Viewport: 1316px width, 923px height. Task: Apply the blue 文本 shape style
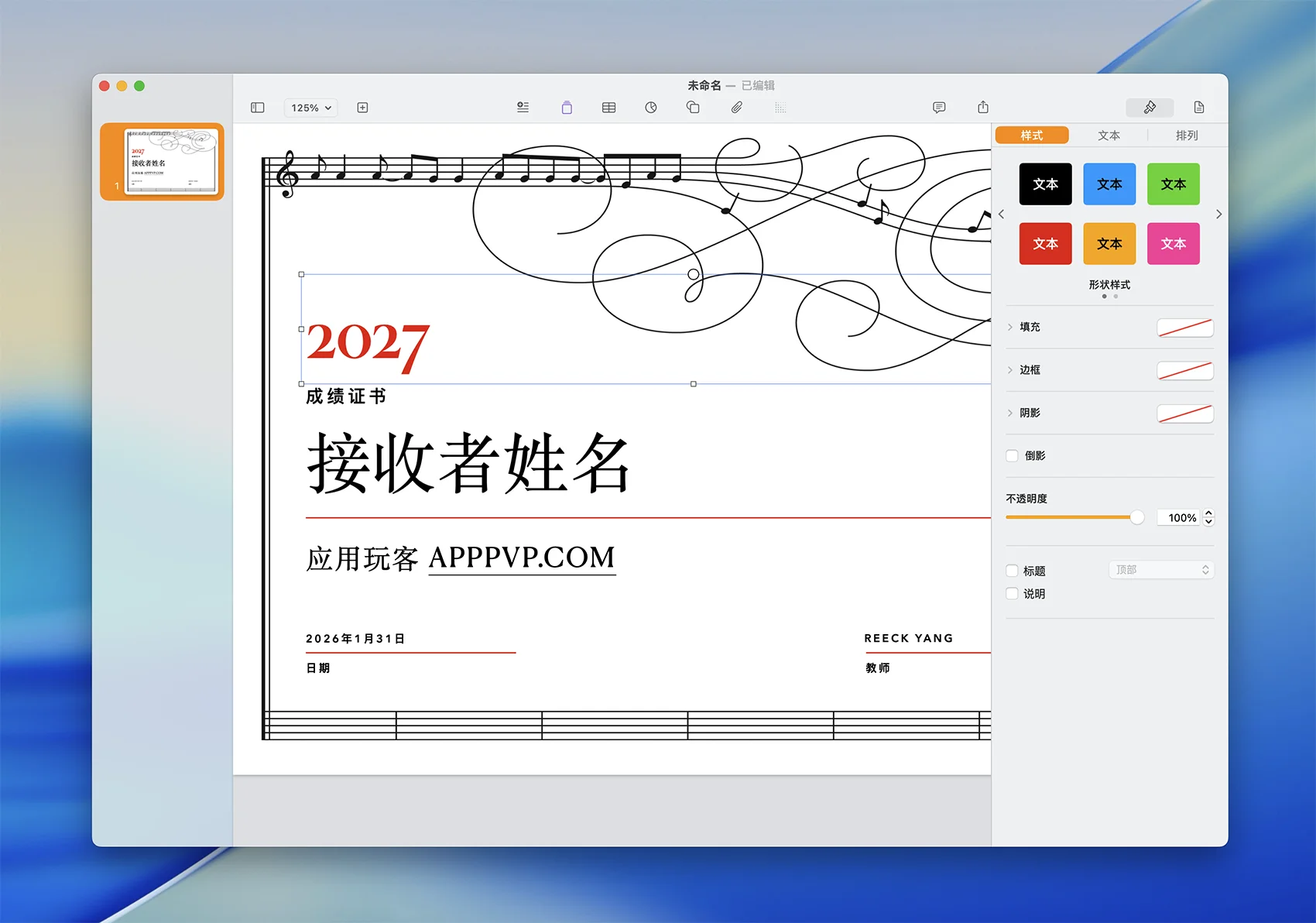pyautogui.click(x=1109, y=184)
